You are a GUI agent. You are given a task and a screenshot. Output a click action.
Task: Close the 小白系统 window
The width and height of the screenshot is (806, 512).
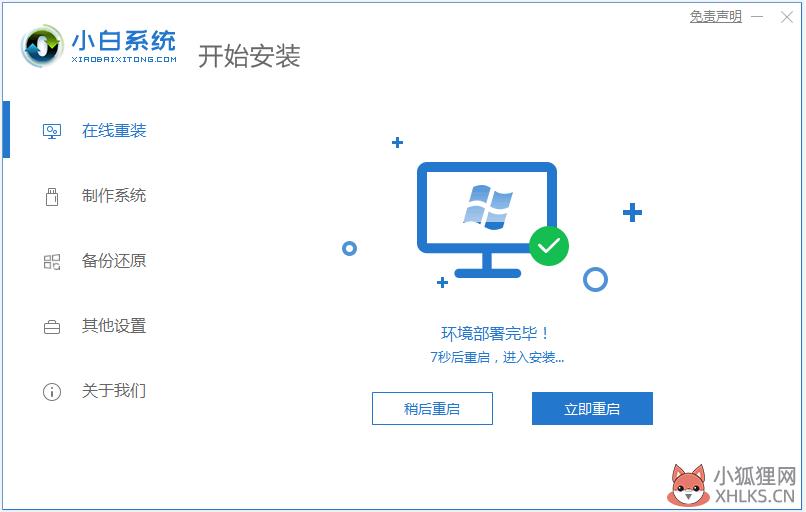point(786,17)
